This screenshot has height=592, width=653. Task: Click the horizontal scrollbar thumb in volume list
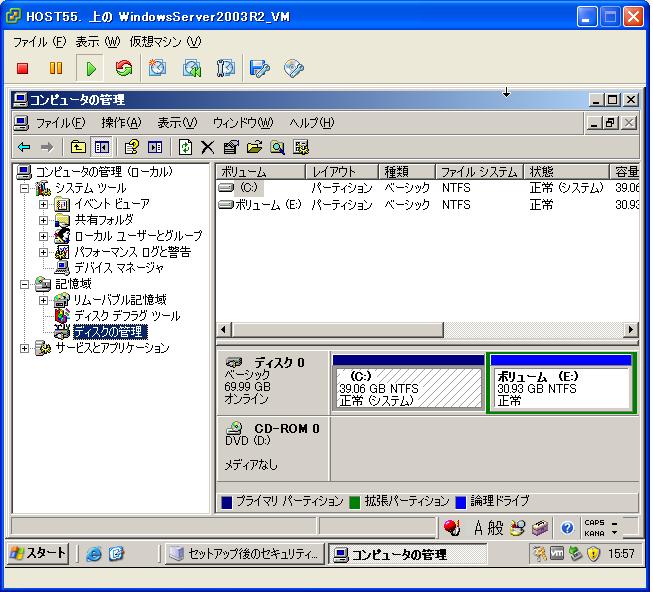[x=338, y=330]
